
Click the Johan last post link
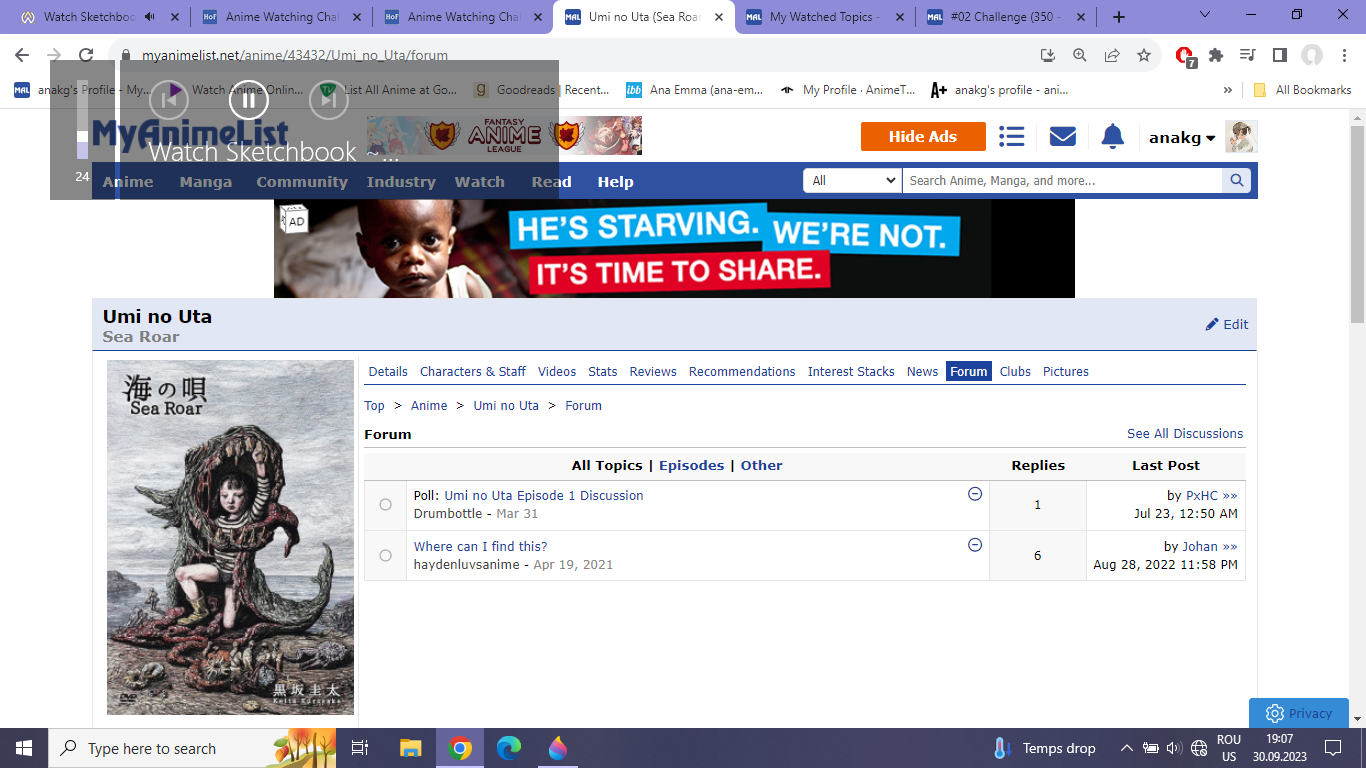(1199, 547)
